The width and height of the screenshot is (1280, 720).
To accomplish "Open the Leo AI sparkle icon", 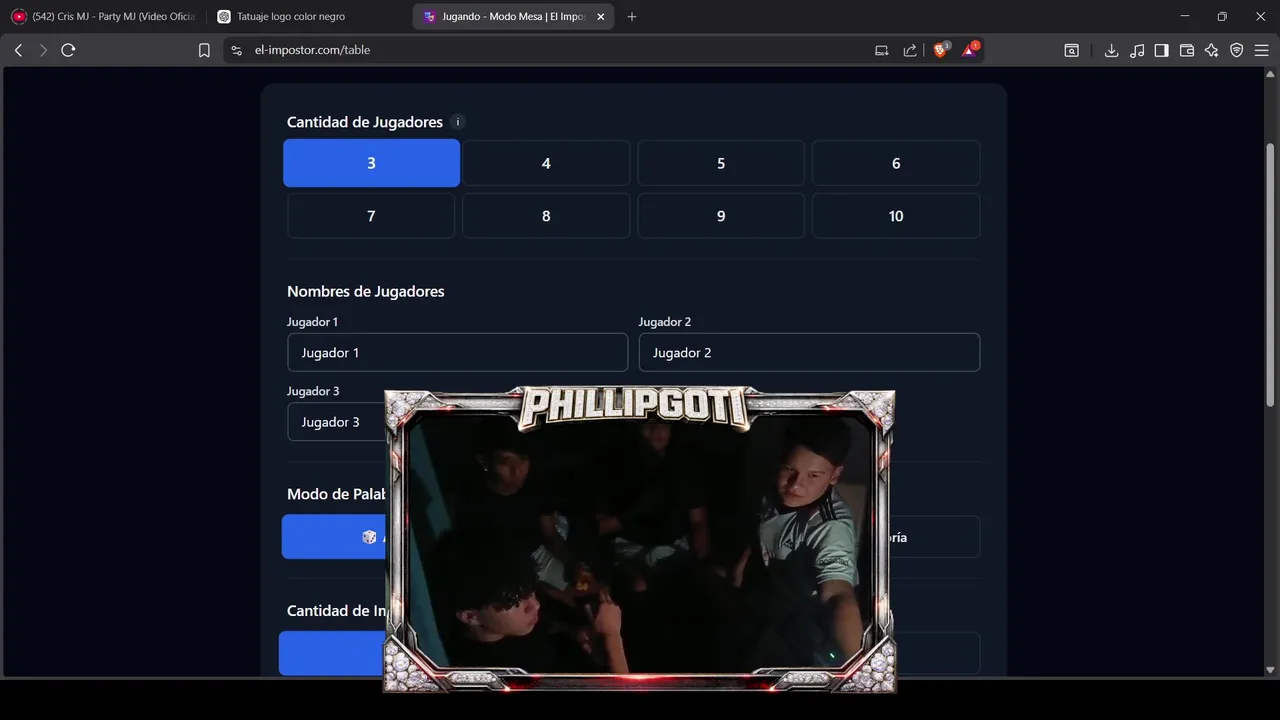I will point(1211,50).
